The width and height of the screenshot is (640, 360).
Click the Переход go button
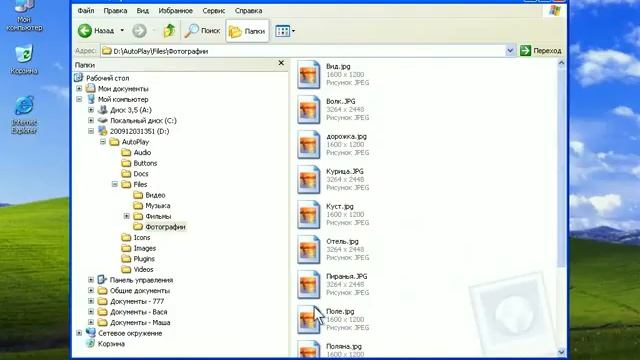coord(541,51)
